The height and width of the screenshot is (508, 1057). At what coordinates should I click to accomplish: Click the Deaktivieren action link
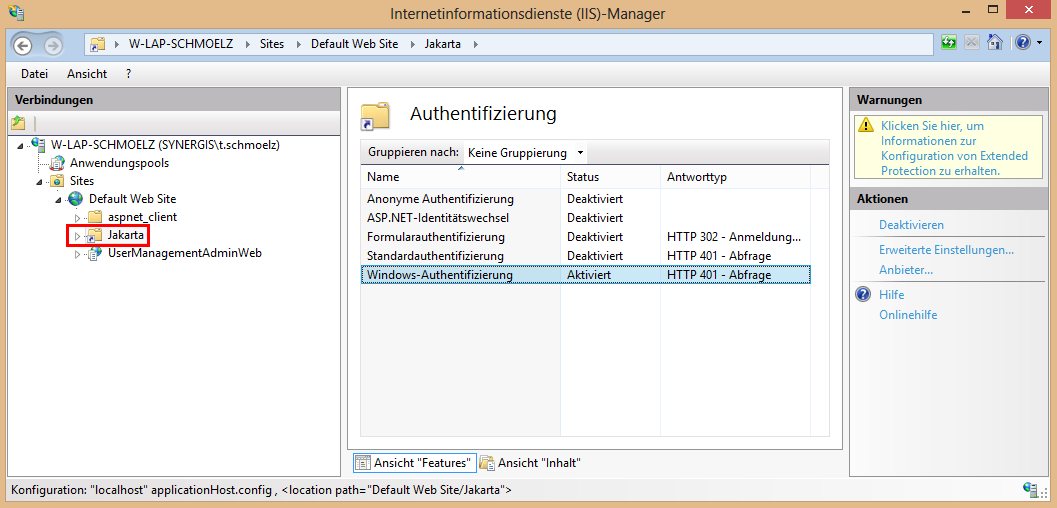(x=911, y=225)
